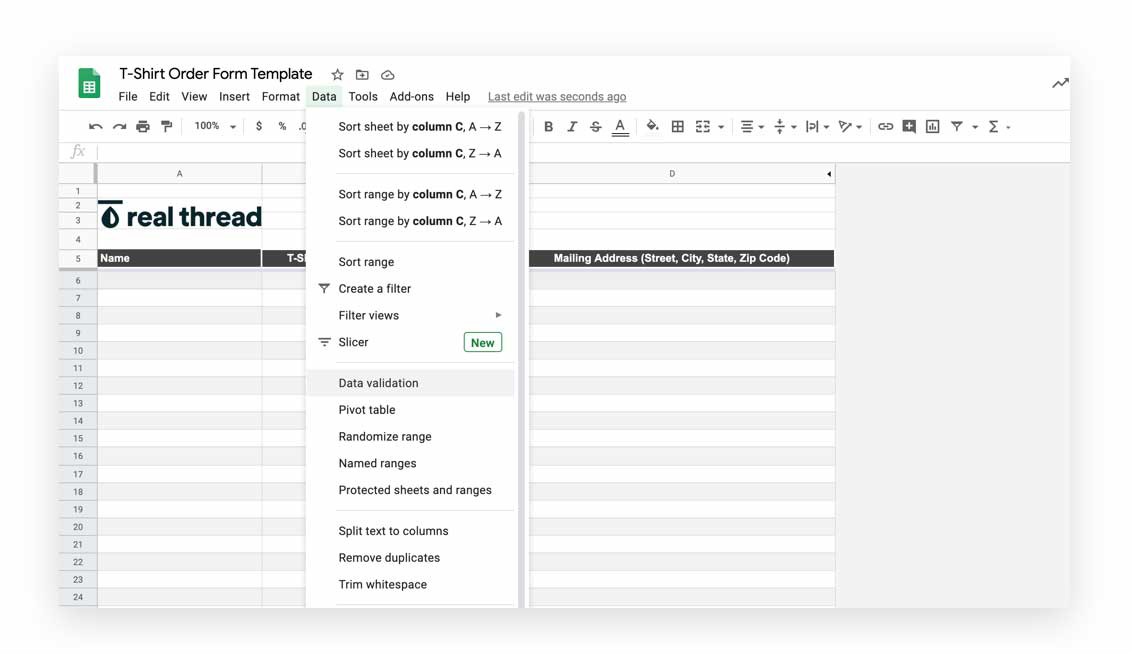The height and width of the screenshot is (654, 1132).
Task: Star the T-Shirt Order Form Template spreadsheet
Action: (x=337, y=74)
